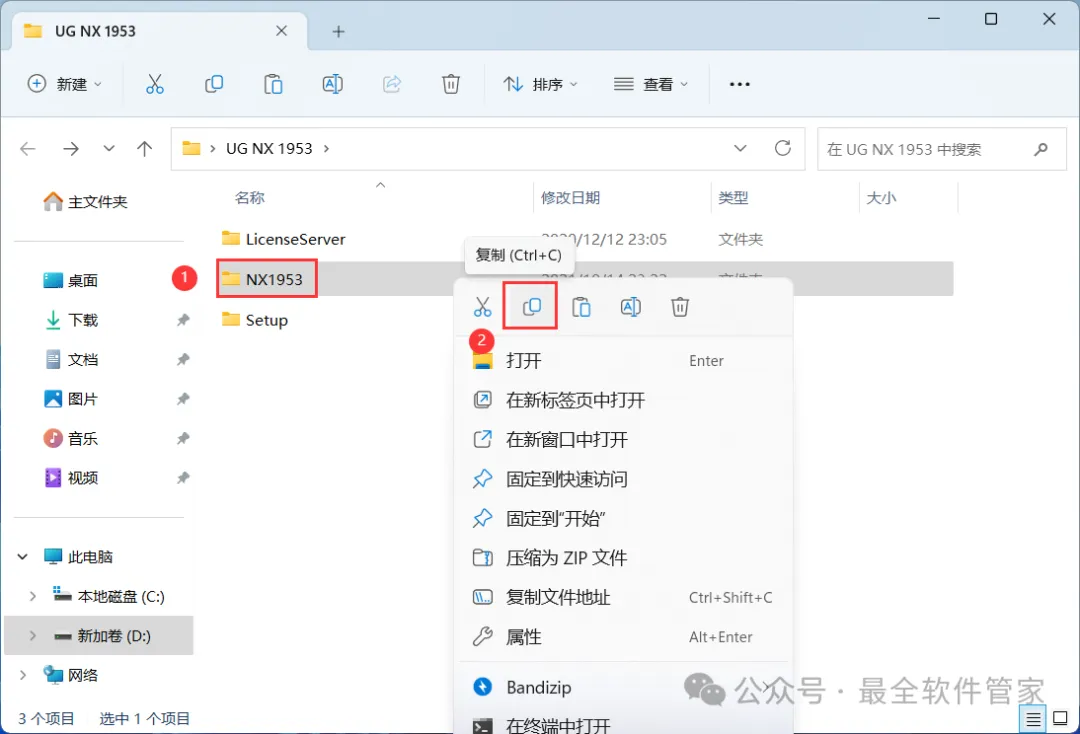Unpin 下载 using its pin icon
The image size is (1080, 734).
click(x=183, y=320)
